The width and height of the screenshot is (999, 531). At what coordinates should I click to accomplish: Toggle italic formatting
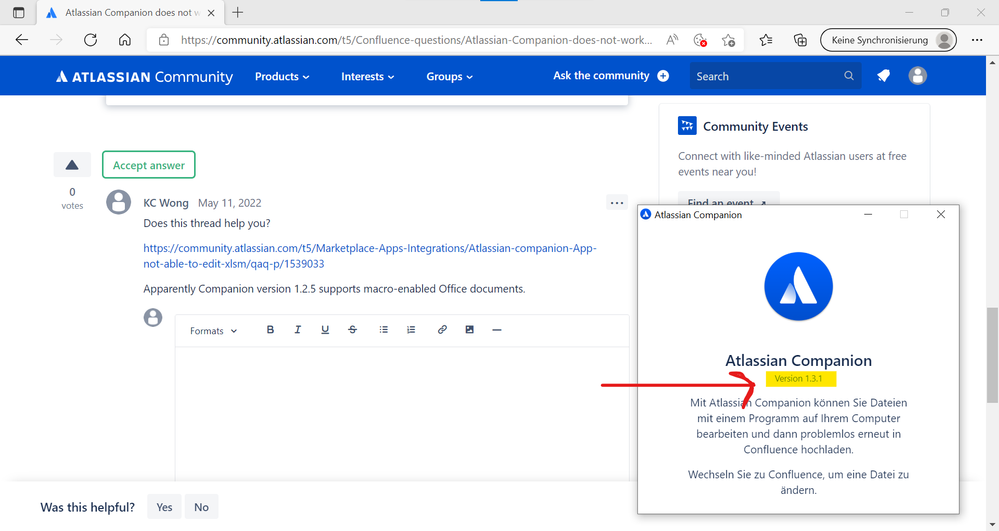click(298, 330)
